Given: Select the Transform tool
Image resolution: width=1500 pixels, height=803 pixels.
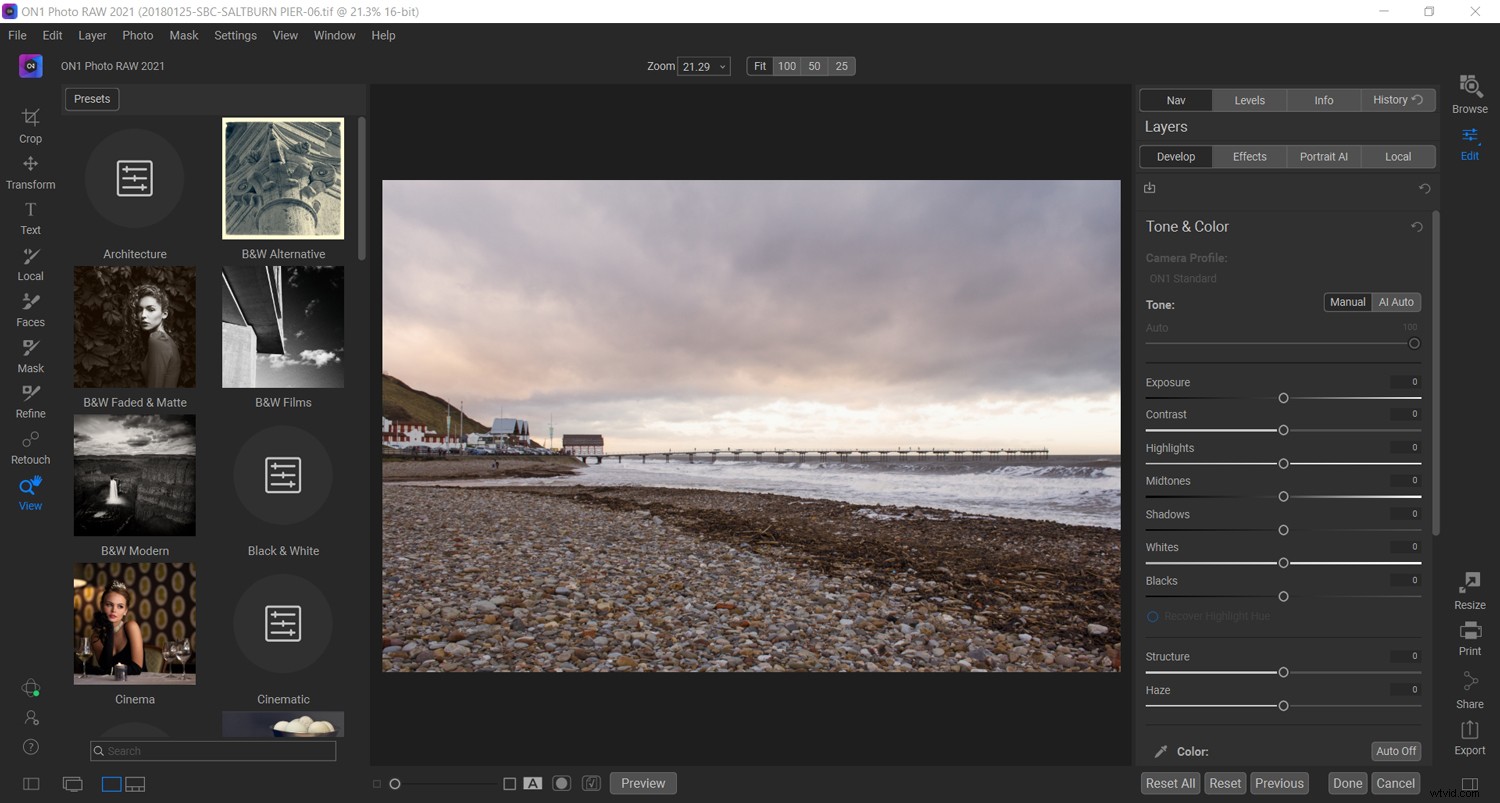Looking at the screenshot, I should point(30,171).
